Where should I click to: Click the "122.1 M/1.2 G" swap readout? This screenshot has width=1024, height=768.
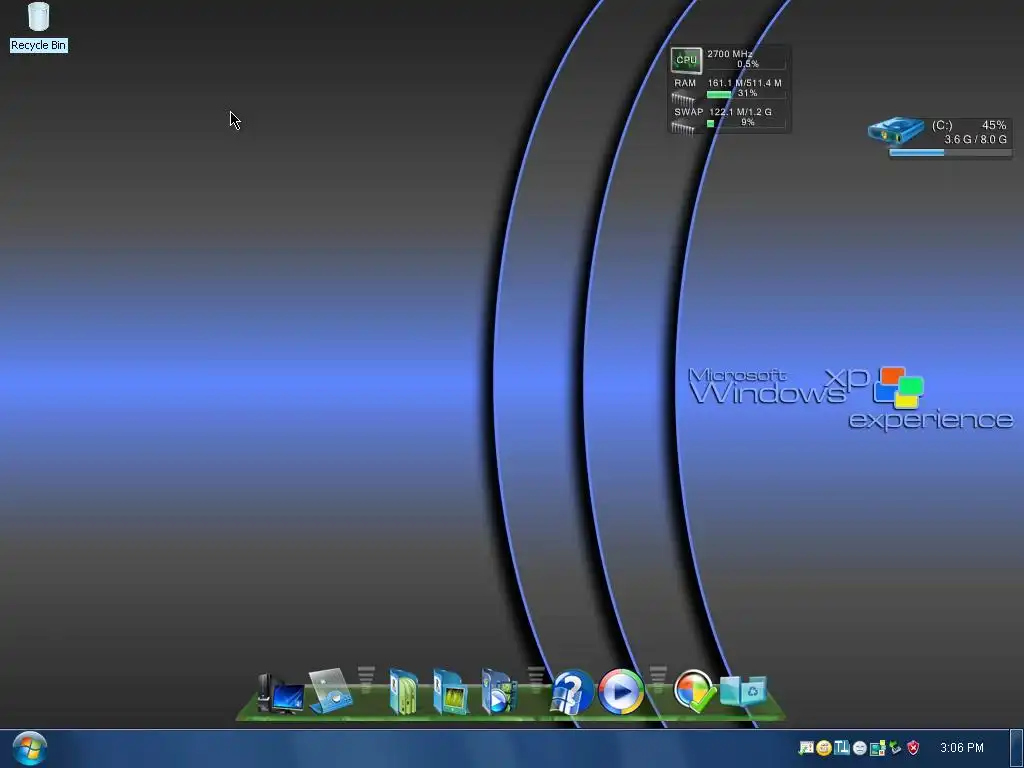tap(740, 112)
